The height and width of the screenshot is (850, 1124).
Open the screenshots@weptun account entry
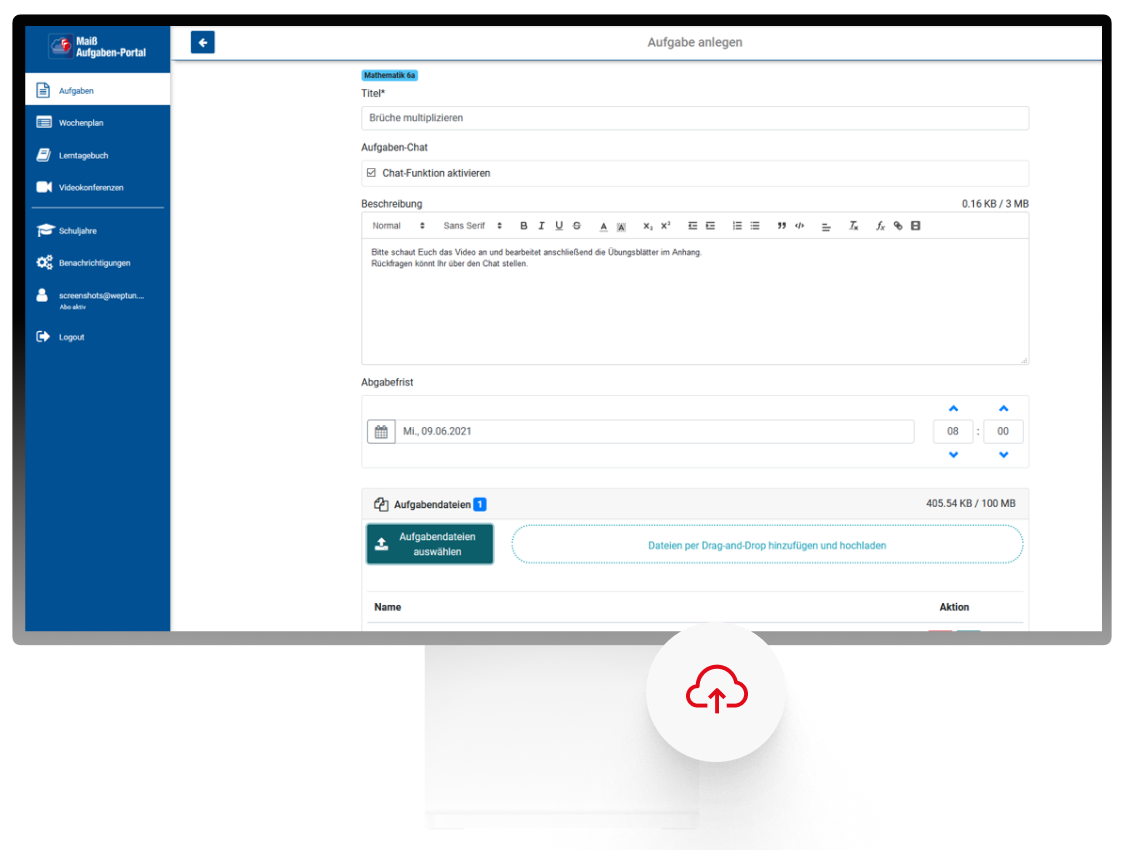point(97,298)
